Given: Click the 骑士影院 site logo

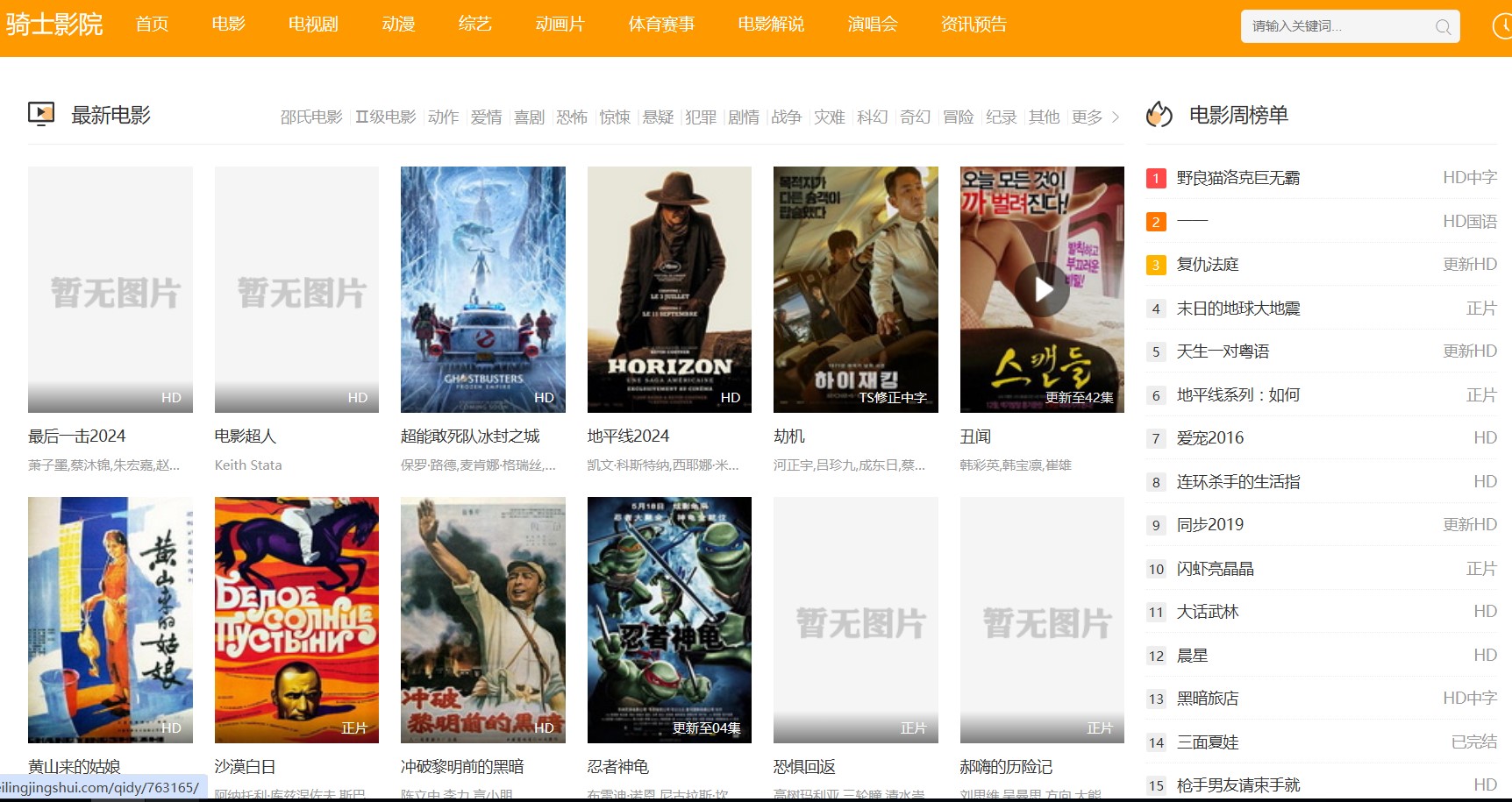Looking at the screenshot, I should point(54,25).
